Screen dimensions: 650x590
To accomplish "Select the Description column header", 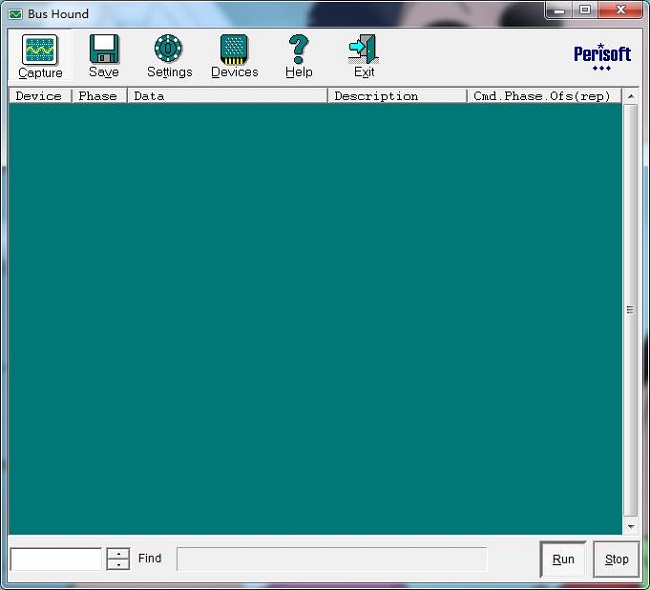I will click(x=396, y=96).
